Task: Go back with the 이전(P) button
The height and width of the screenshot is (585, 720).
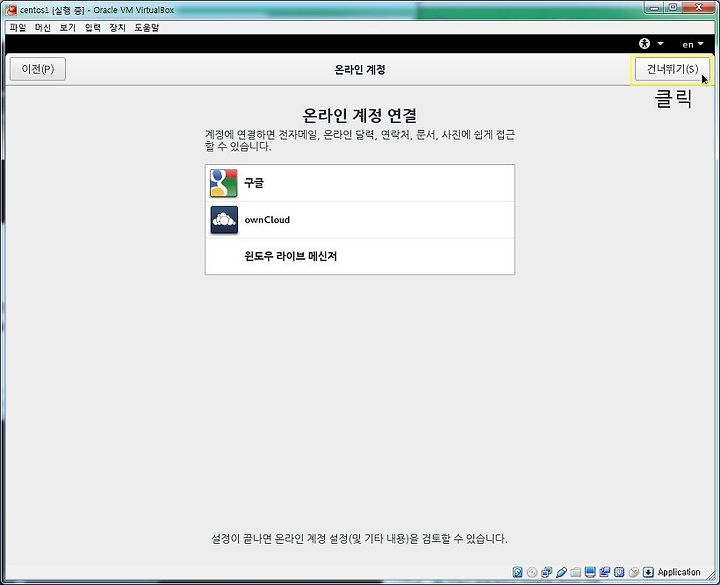Action: click(x=38, y=69)
